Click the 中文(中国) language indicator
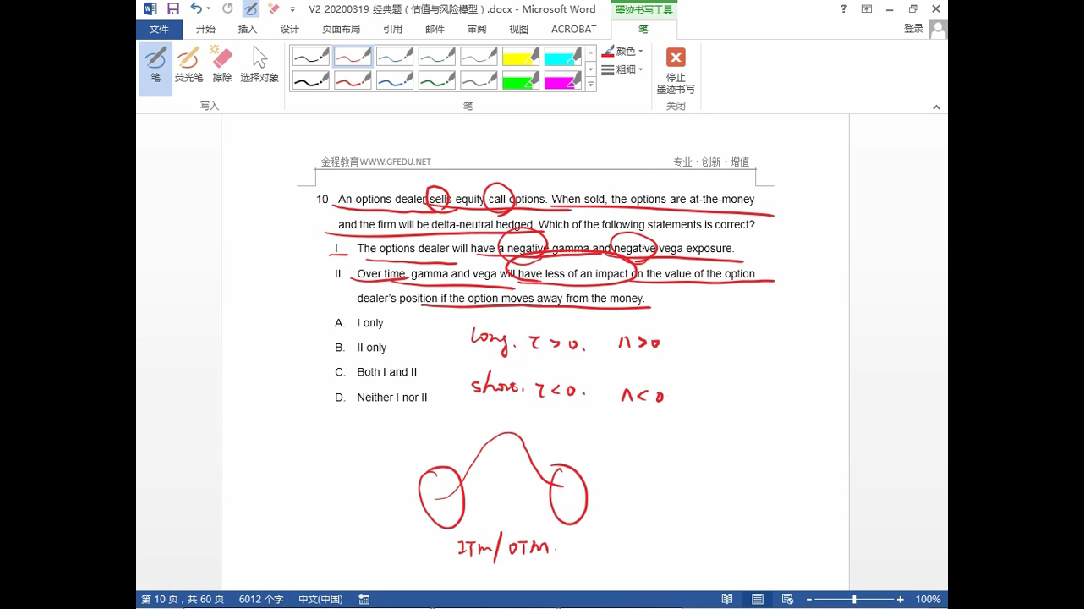Image resolution: width=1084 pixels, height=609 pixels. click(x=320, y=599)
